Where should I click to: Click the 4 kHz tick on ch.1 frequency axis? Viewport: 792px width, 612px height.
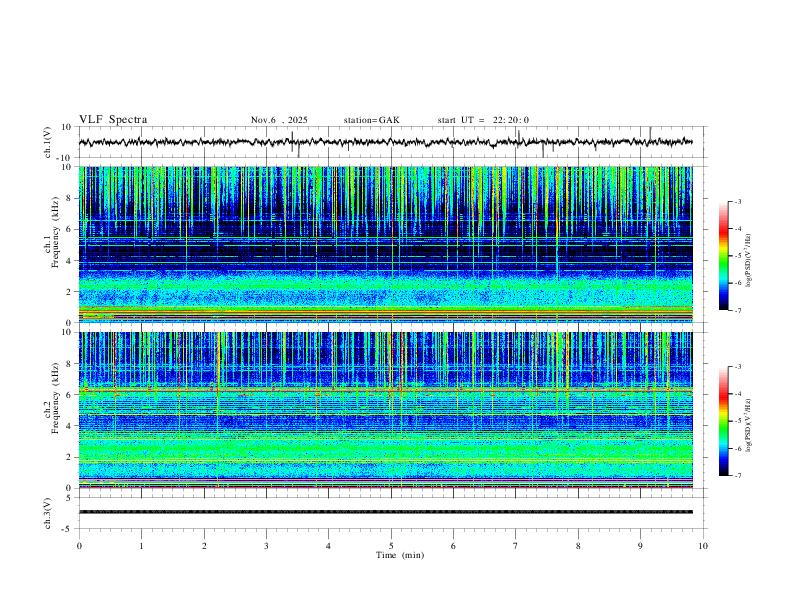tap(69, 261)
